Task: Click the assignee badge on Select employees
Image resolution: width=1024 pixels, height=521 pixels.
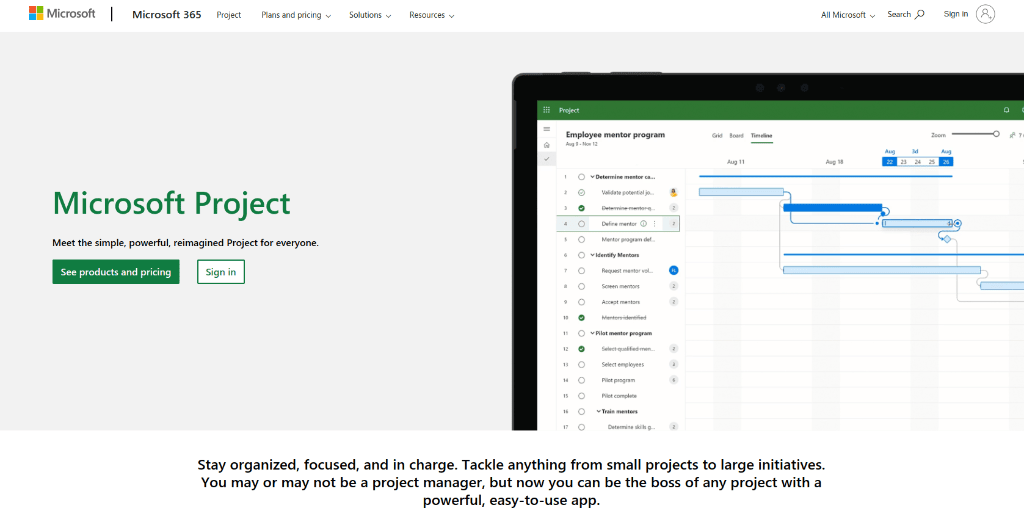Action: 673,364
